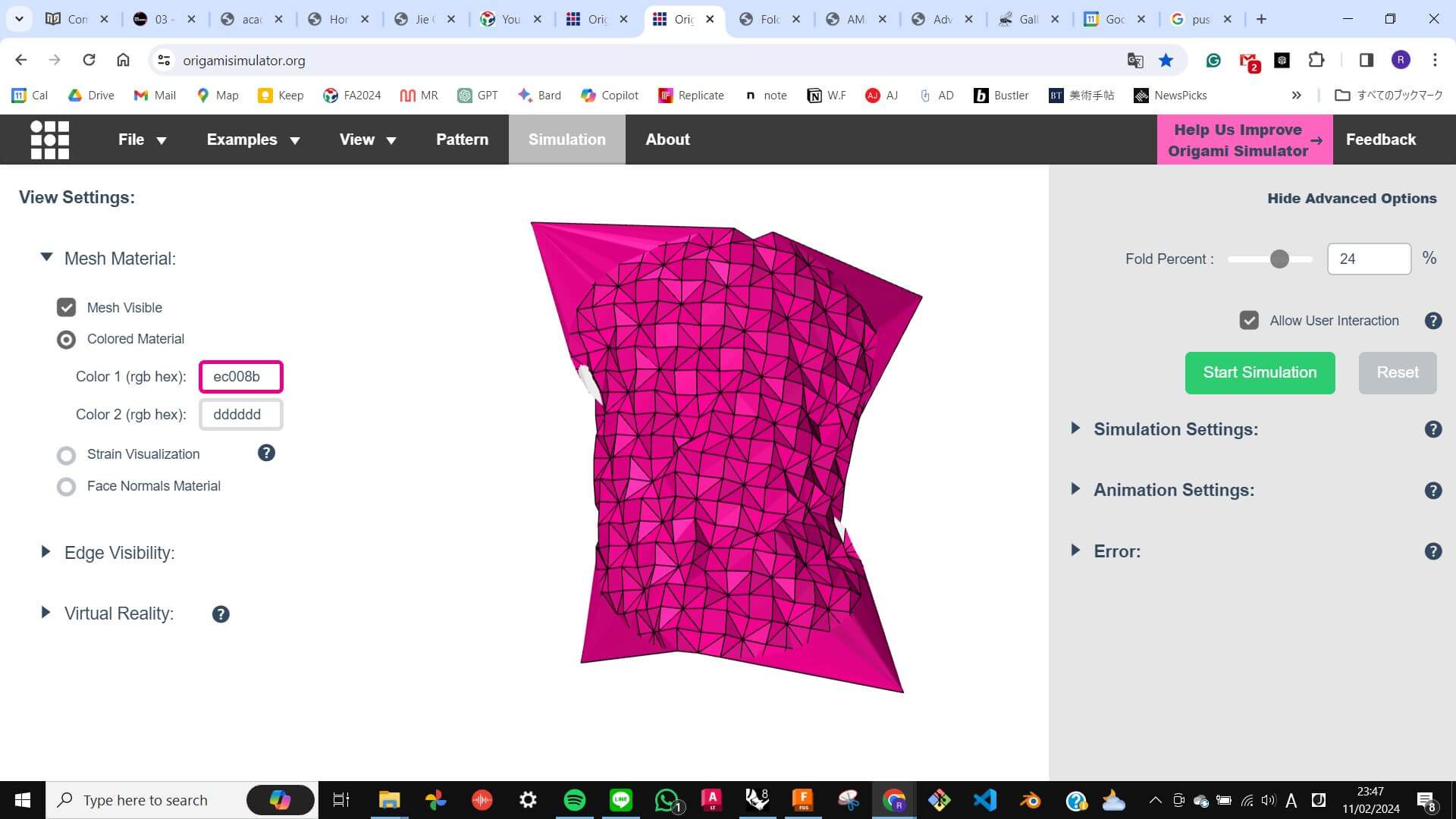This screenshot has width=1456, height=819.
Task: Expand the Error section
Action: (1075, 551)
